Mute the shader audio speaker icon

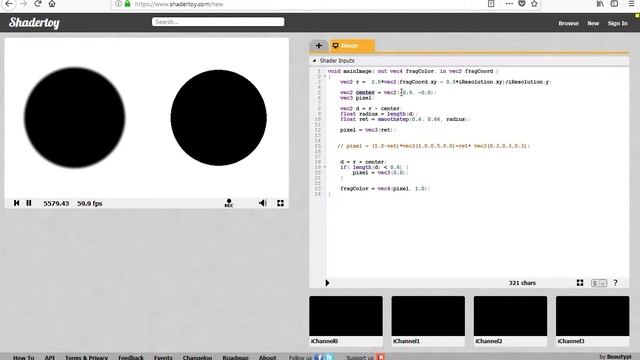[262, 203]
